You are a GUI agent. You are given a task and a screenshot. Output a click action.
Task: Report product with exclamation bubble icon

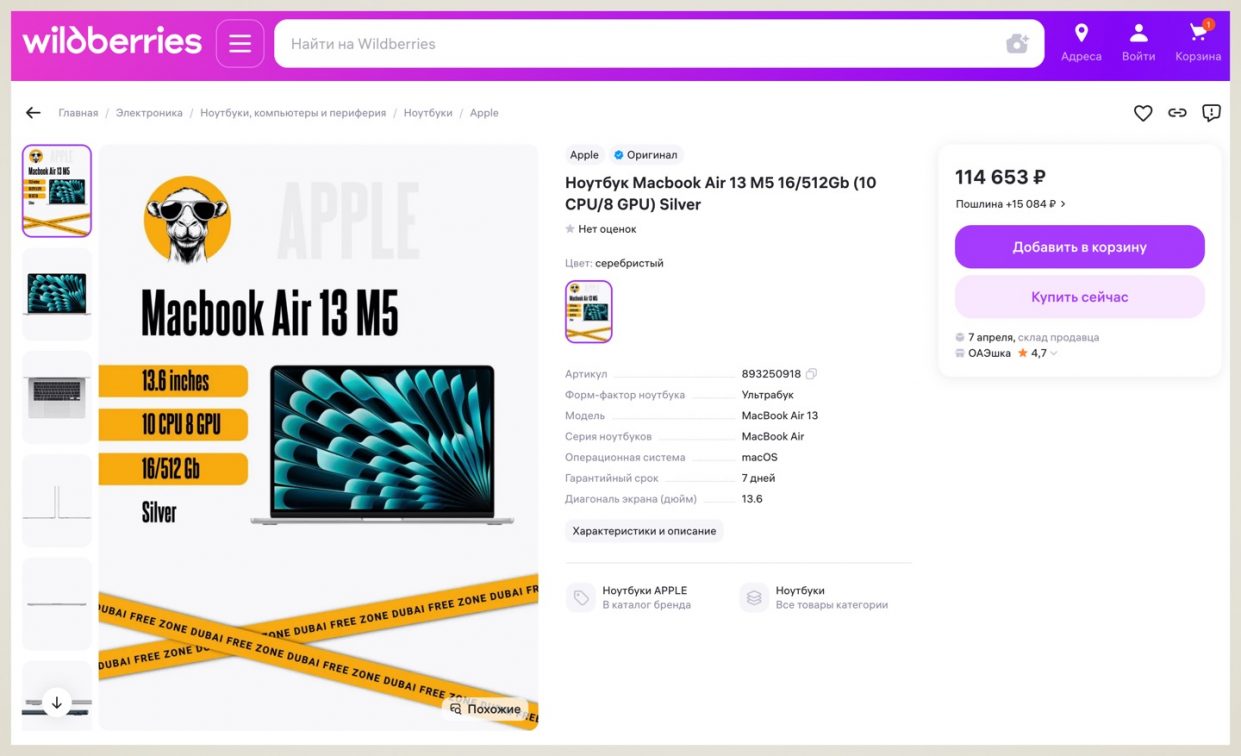[x=1211, y=113]
